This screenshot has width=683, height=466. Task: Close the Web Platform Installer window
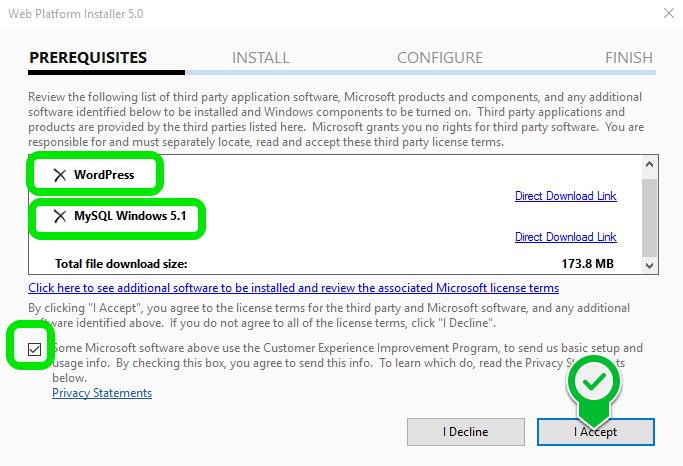tap(669, 13)
